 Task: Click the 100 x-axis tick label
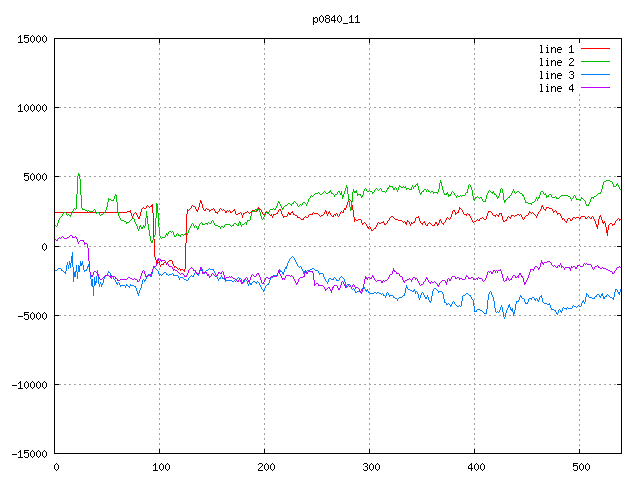pyautogui.click(x=160, y=467)
